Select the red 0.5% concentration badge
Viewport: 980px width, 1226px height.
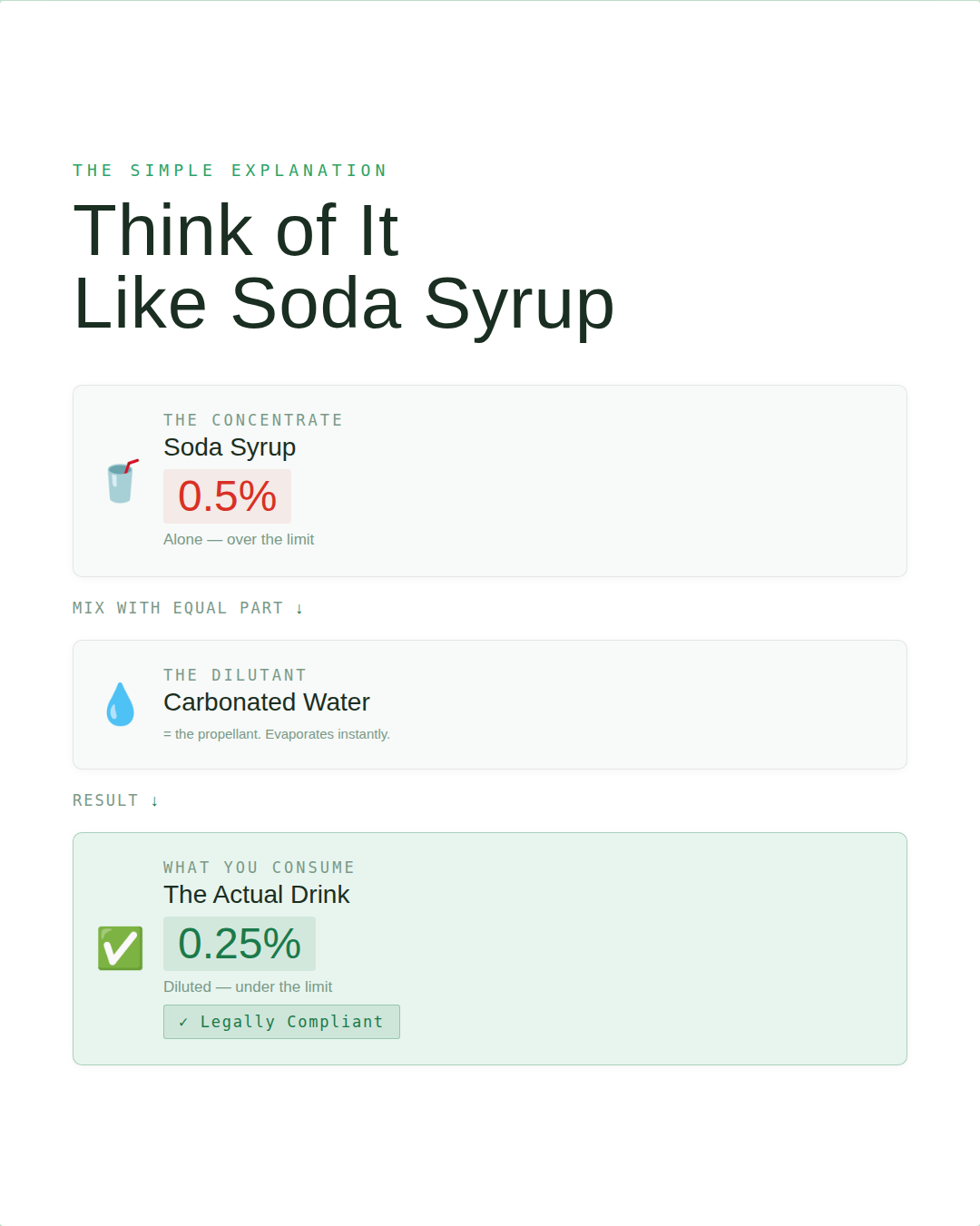tap(227, 496)
